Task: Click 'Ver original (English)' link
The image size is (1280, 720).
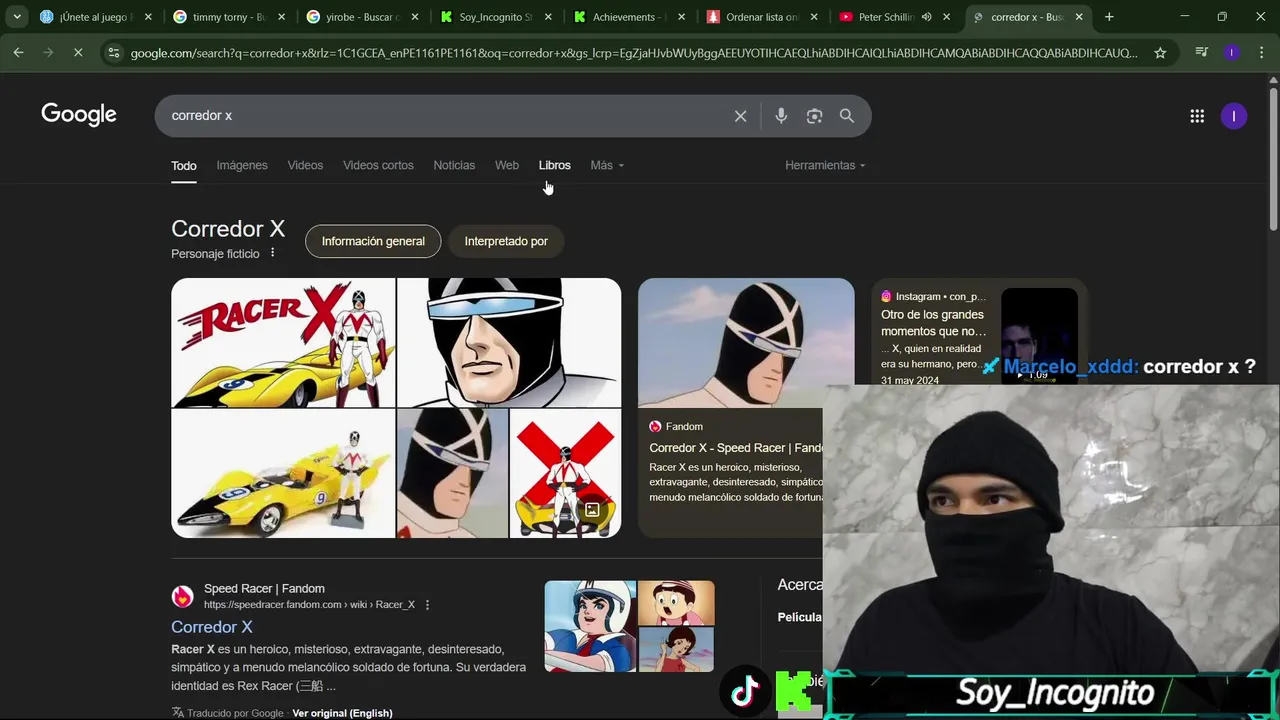Action: point(342,713)
